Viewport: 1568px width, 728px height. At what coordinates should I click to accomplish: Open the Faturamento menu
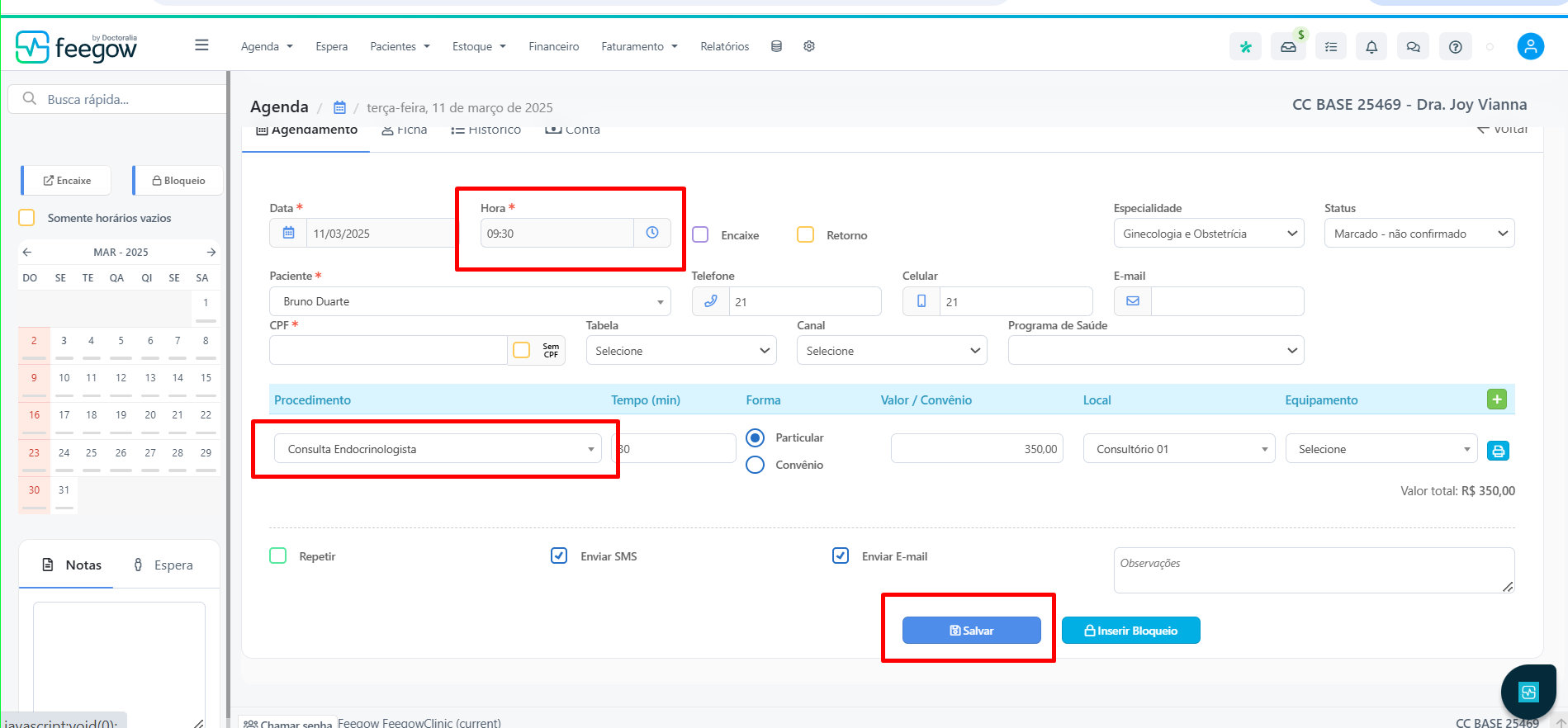639,46
